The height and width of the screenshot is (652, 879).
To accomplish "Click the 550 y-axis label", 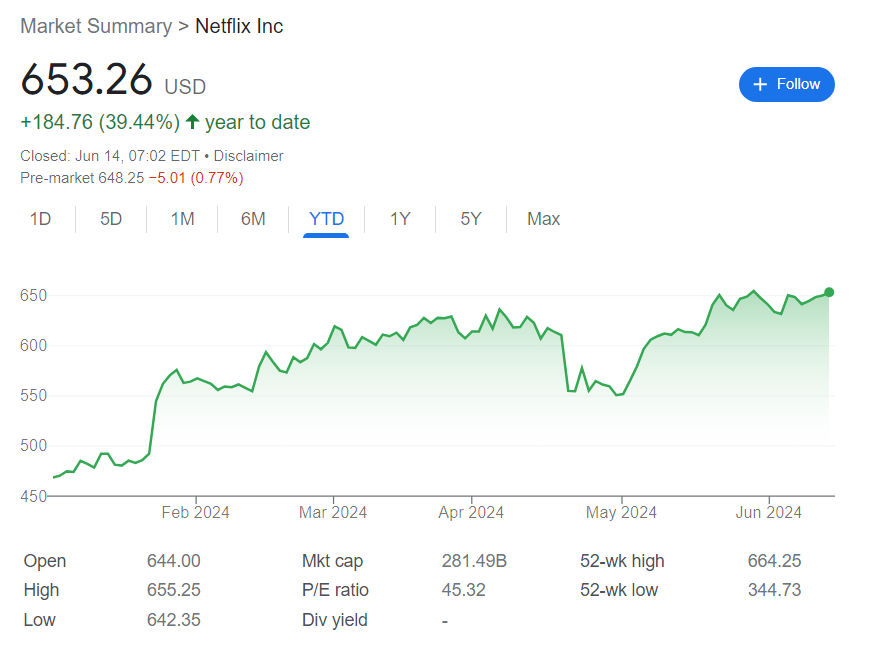I will coord(34,396).
